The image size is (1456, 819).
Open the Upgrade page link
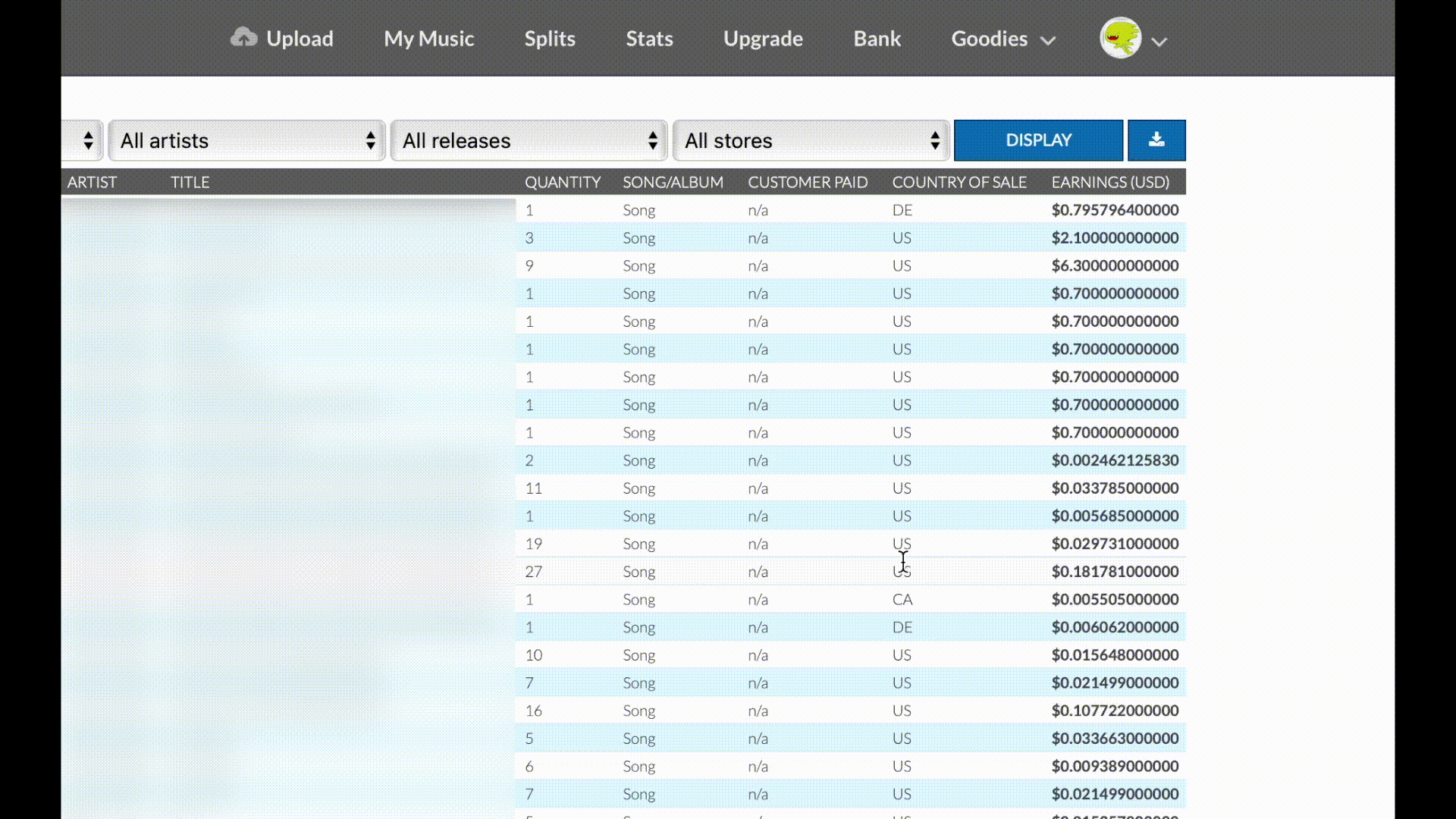click(763, 39)
